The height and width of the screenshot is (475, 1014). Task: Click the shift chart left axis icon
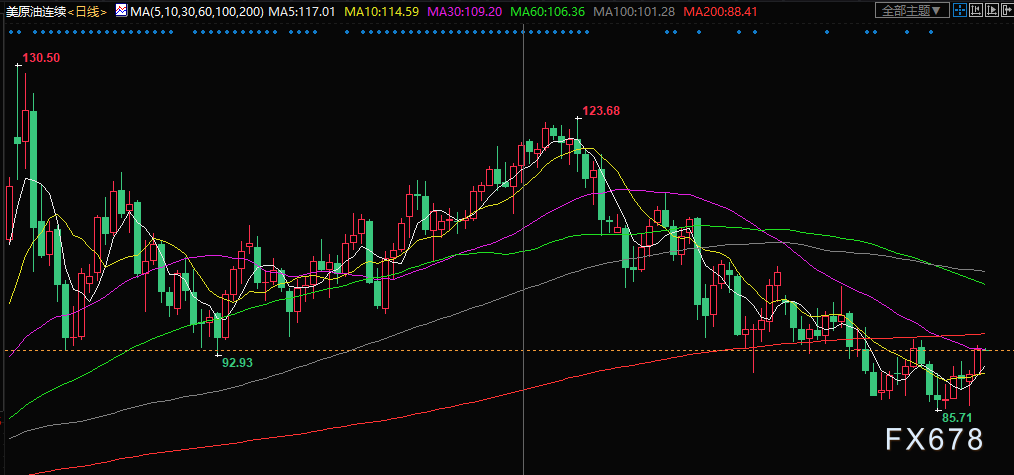pyautogui.click(x=976, y=10)
